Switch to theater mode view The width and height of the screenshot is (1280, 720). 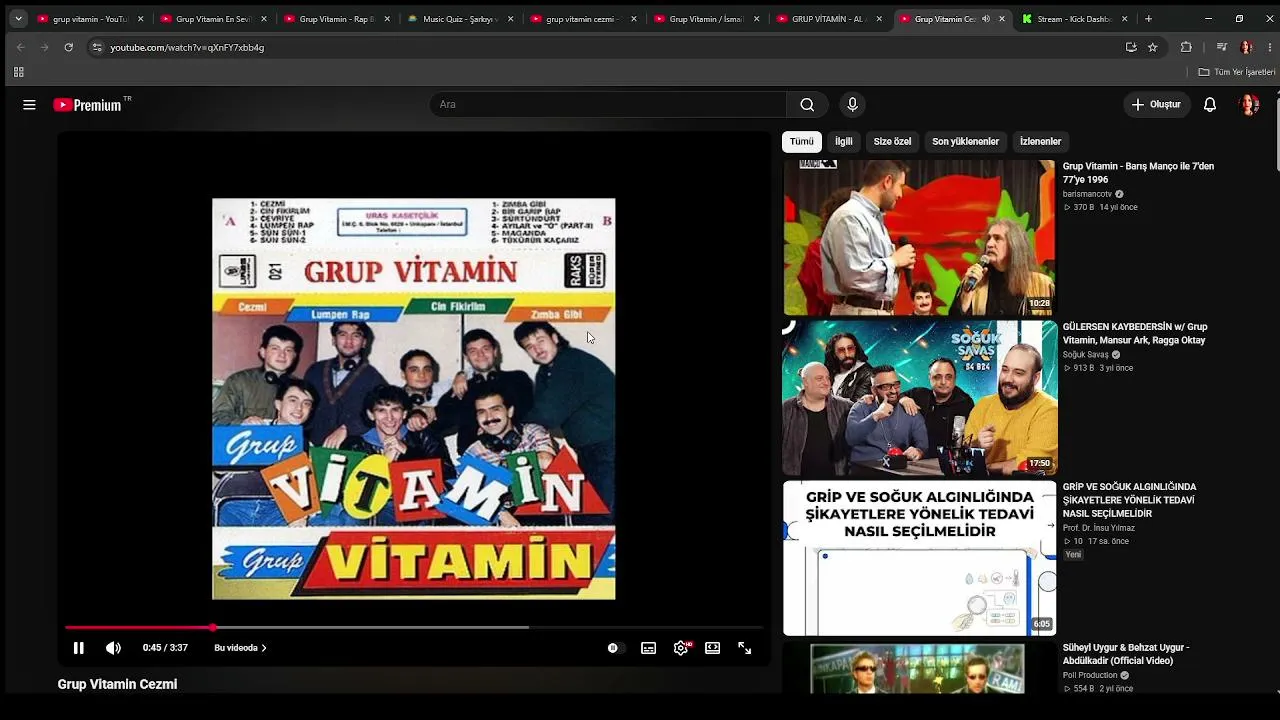point(713,648)
